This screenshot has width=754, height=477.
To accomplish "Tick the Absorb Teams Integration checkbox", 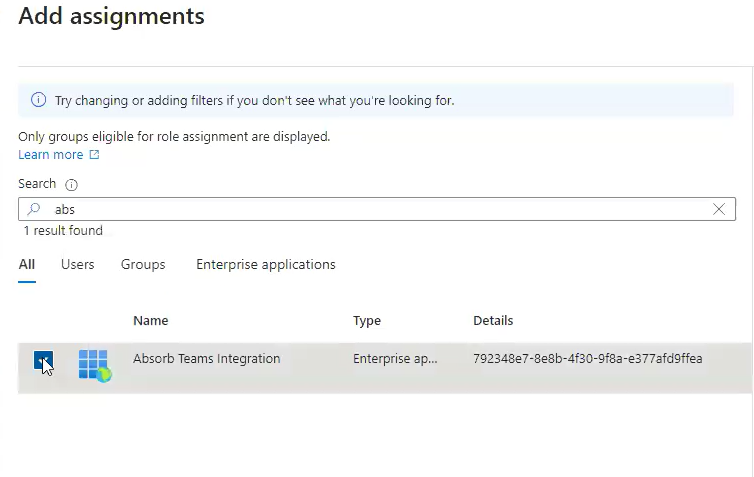I will [43, 360].
